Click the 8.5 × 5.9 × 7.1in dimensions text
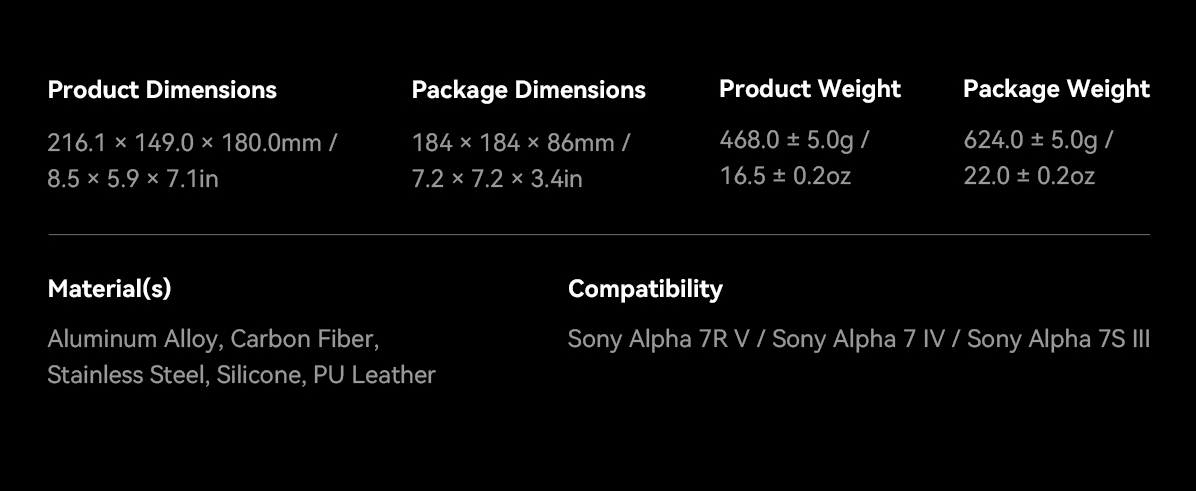The width and height of the screenshot is (1196, 491). point(133,179)
